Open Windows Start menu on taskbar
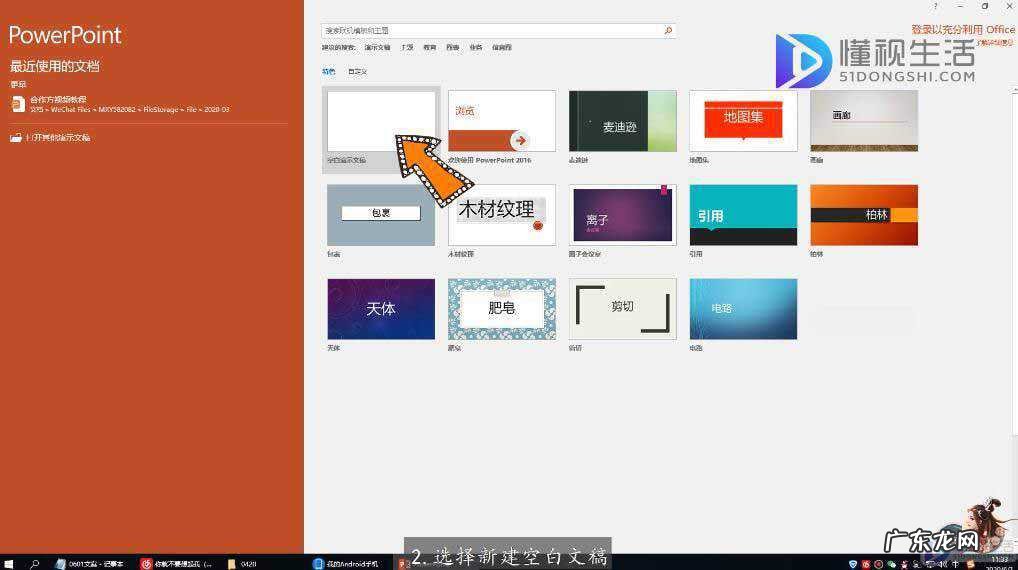This screenshot has height=570, width=1018. (9, 563)
